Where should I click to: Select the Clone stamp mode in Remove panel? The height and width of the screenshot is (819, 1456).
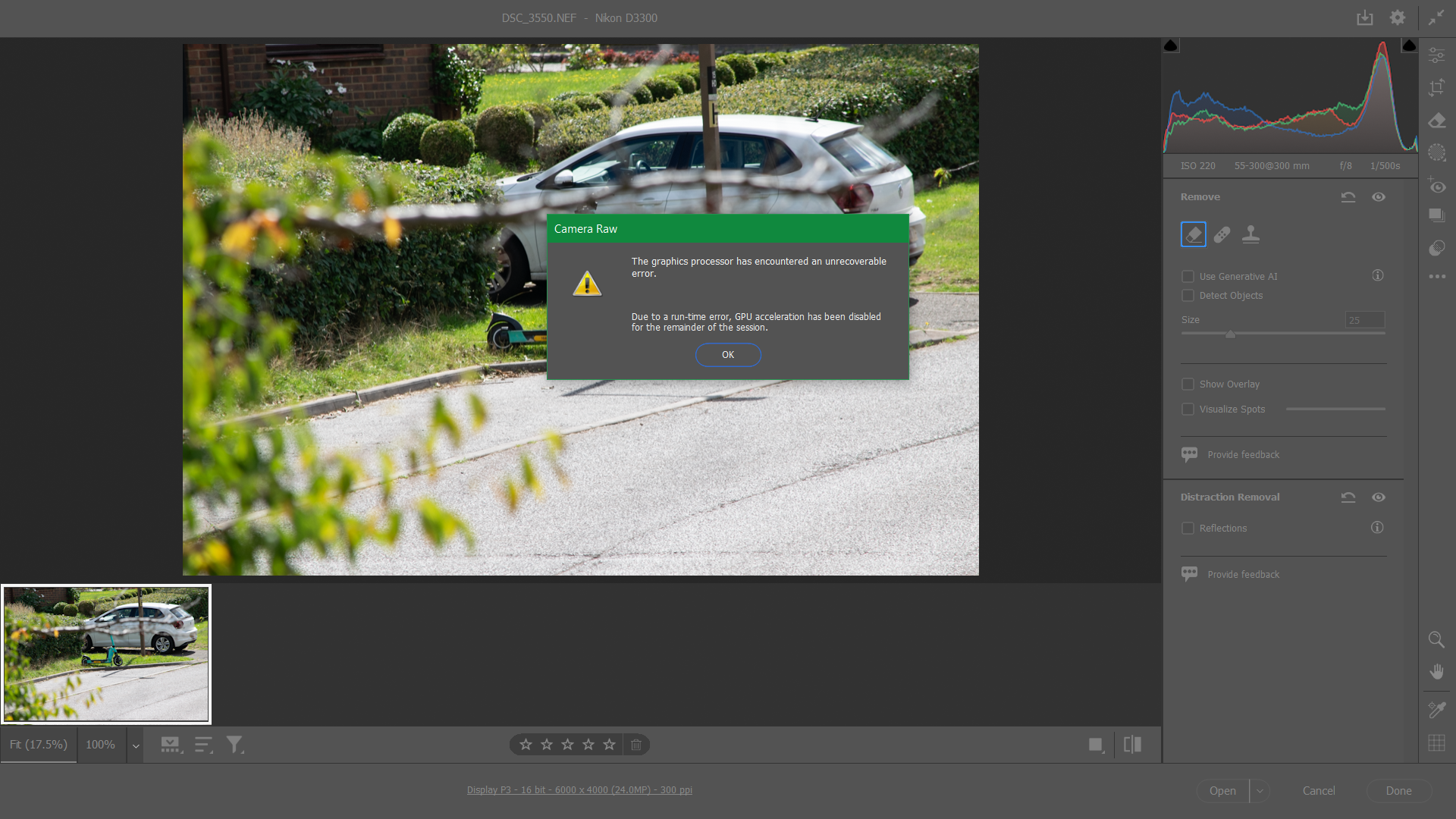click(1250, 234)
